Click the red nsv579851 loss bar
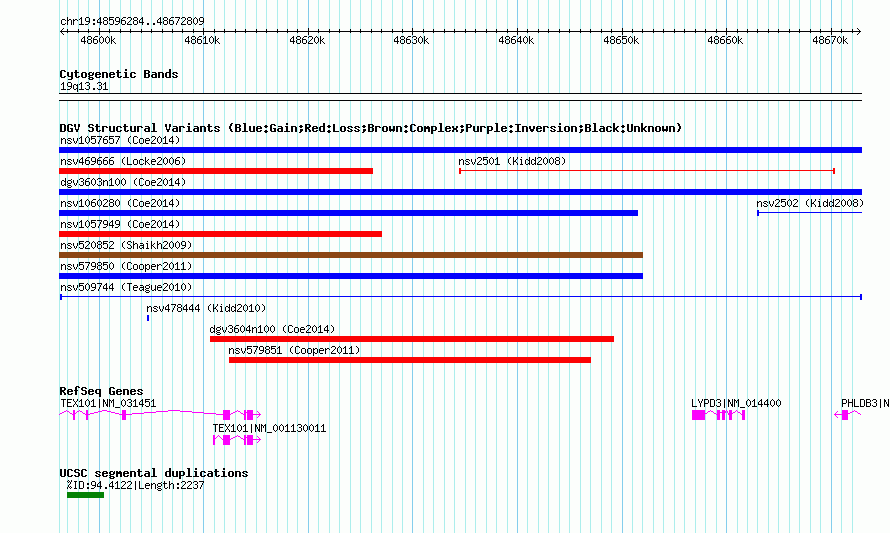The height and width of the screenshot is (533, 890). pos(410,360)
